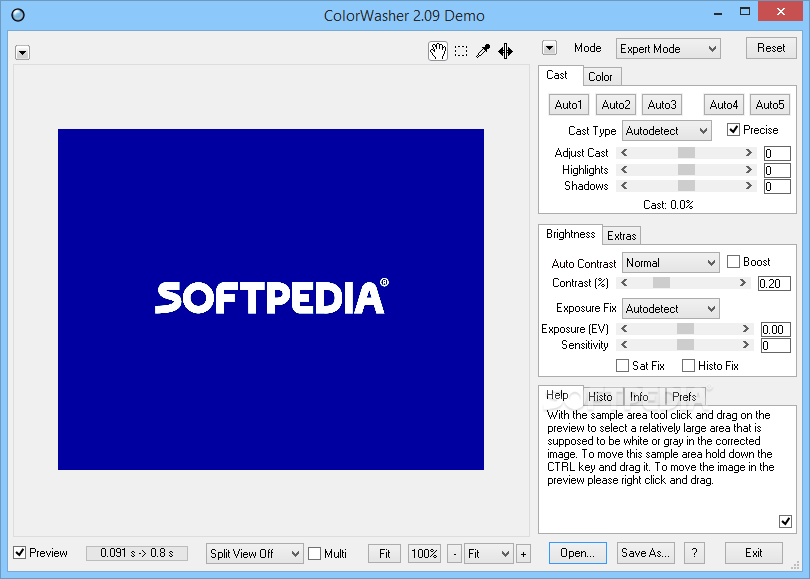Click the Adjust Cast right arrow
Viewport: 810px width, 579px height.
(749, 153)
